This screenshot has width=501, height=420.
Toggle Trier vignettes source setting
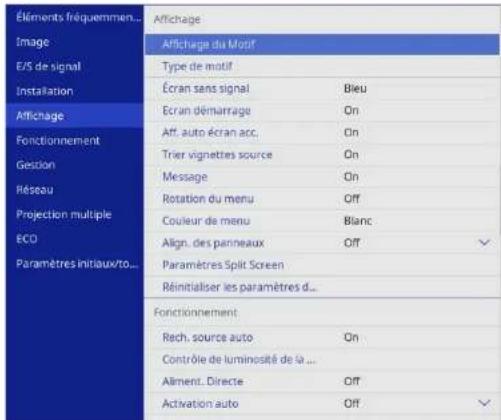[322, 154]
